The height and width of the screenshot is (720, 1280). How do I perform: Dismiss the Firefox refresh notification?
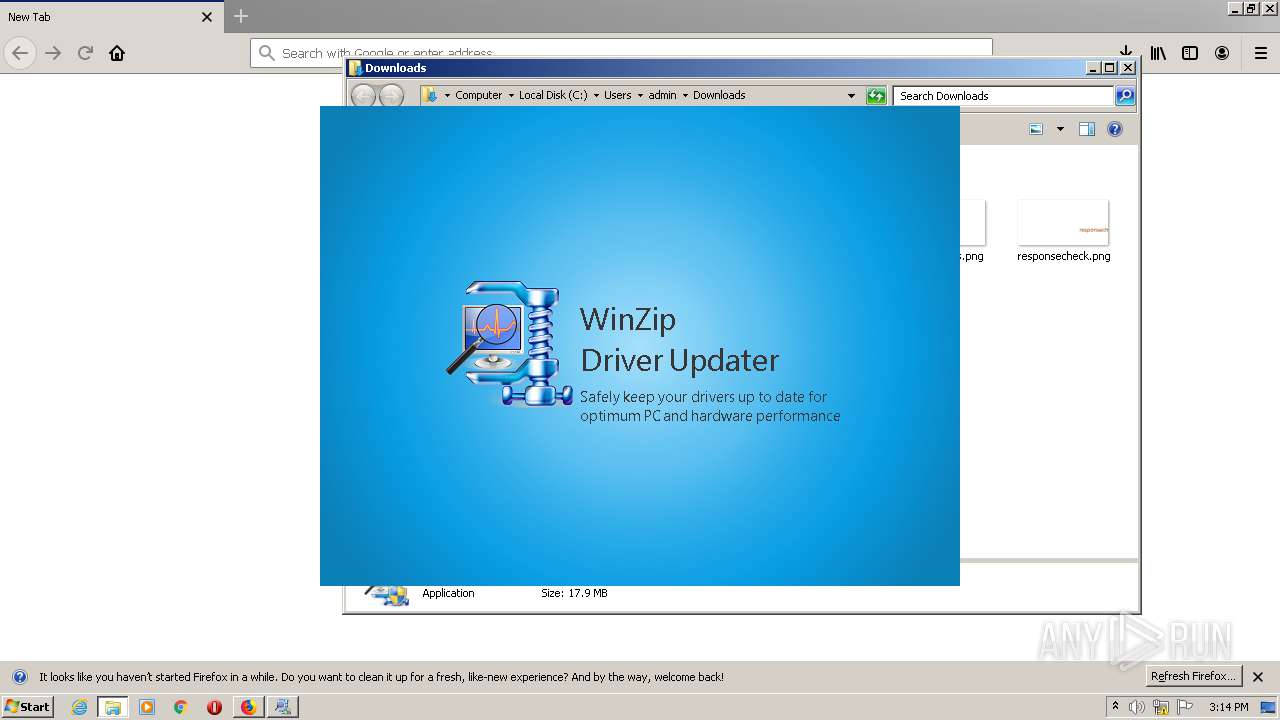click(1258, 677)
